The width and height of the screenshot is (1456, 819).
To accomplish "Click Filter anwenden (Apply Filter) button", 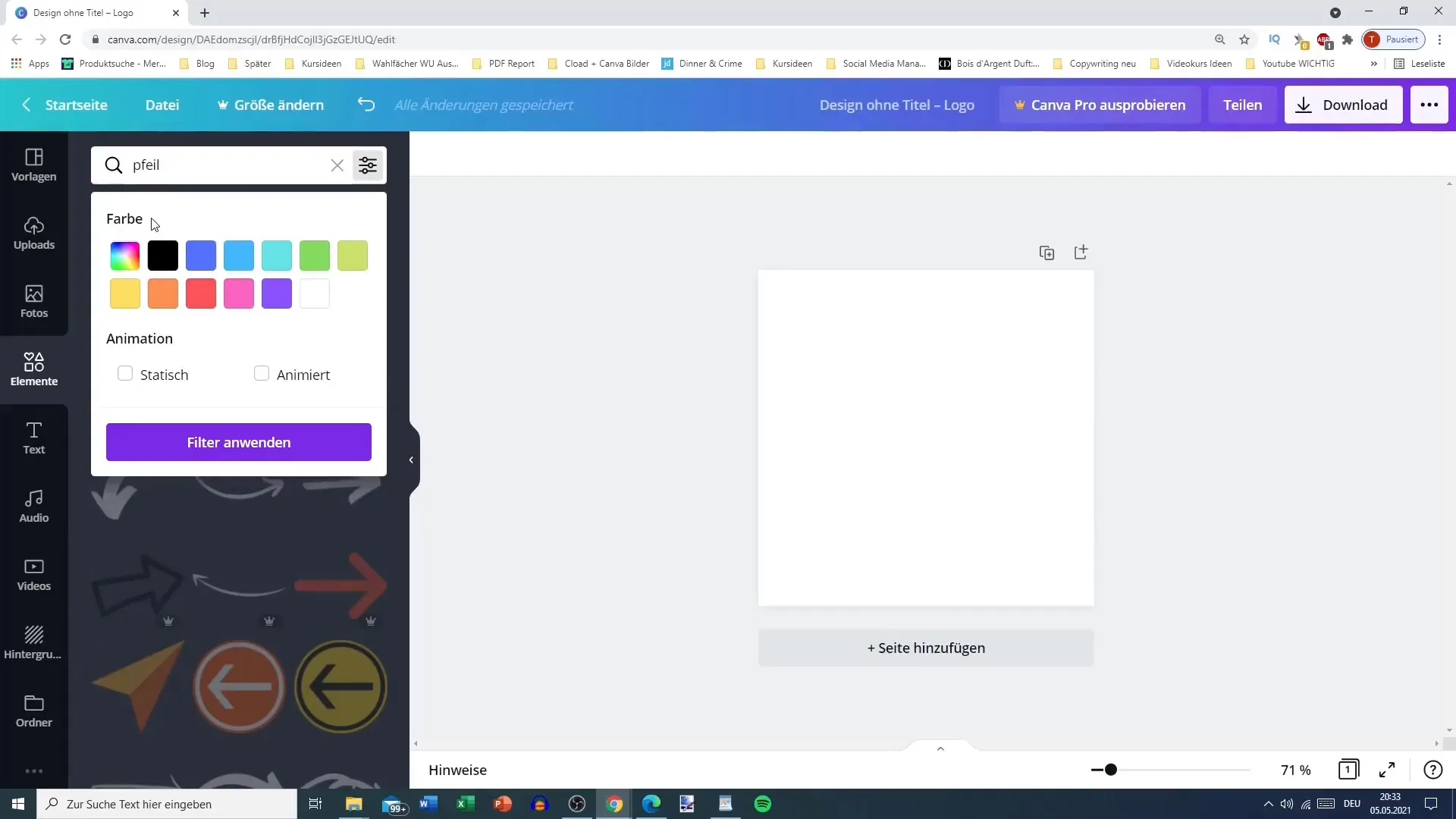I will 239,444.
